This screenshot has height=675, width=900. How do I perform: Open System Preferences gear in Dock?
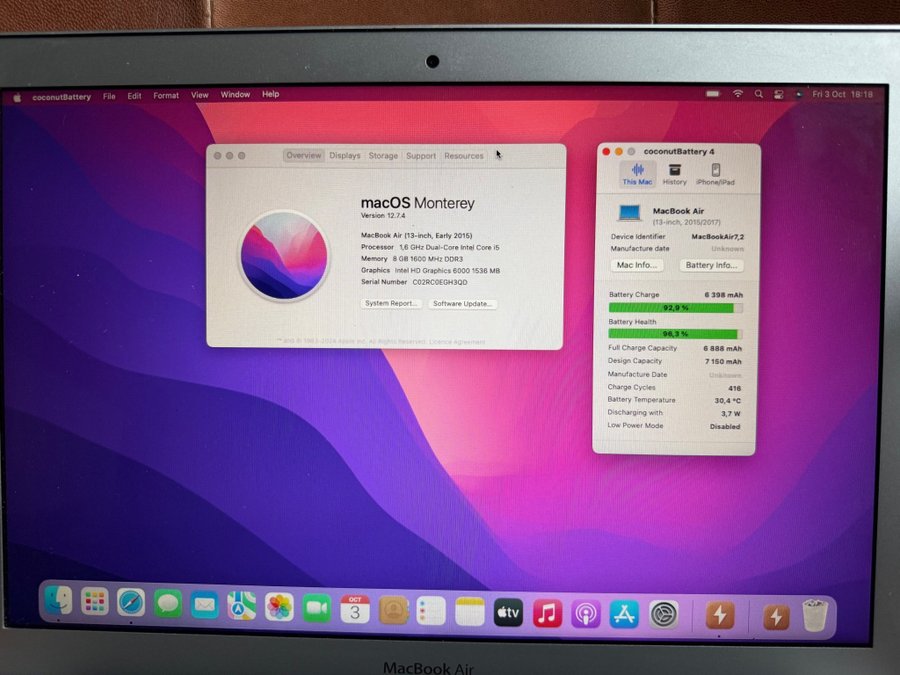pos(663,614)
